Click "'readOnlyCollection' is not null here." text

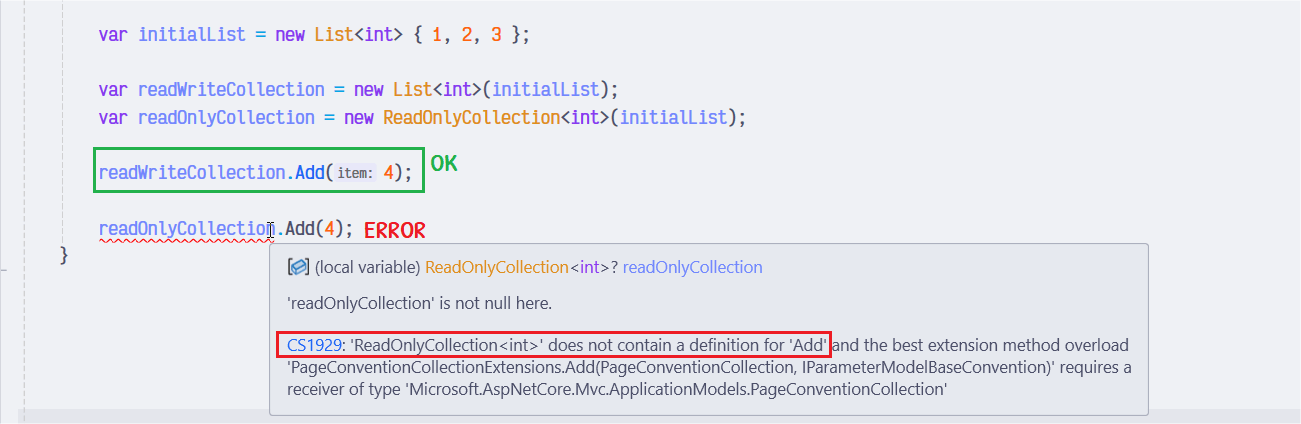[x=419, y=302]
